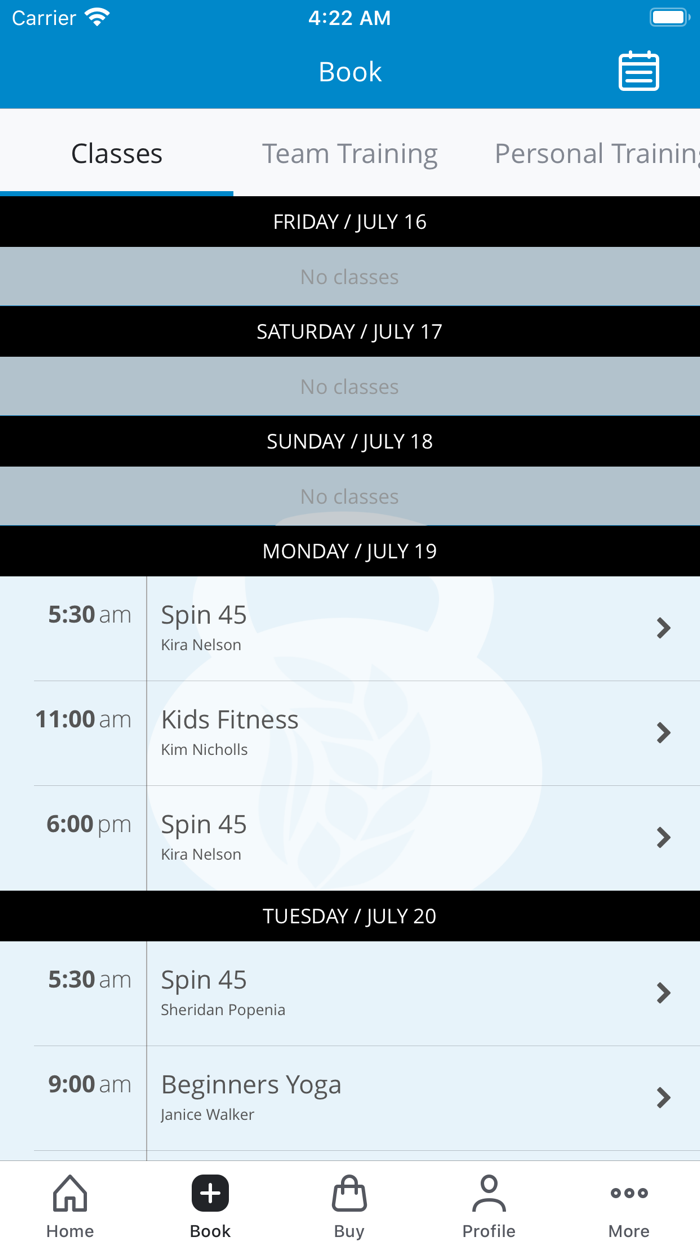Tap the No classes row under Friday July 16
The image size is (700, 1244).
(x=349, y=277)
